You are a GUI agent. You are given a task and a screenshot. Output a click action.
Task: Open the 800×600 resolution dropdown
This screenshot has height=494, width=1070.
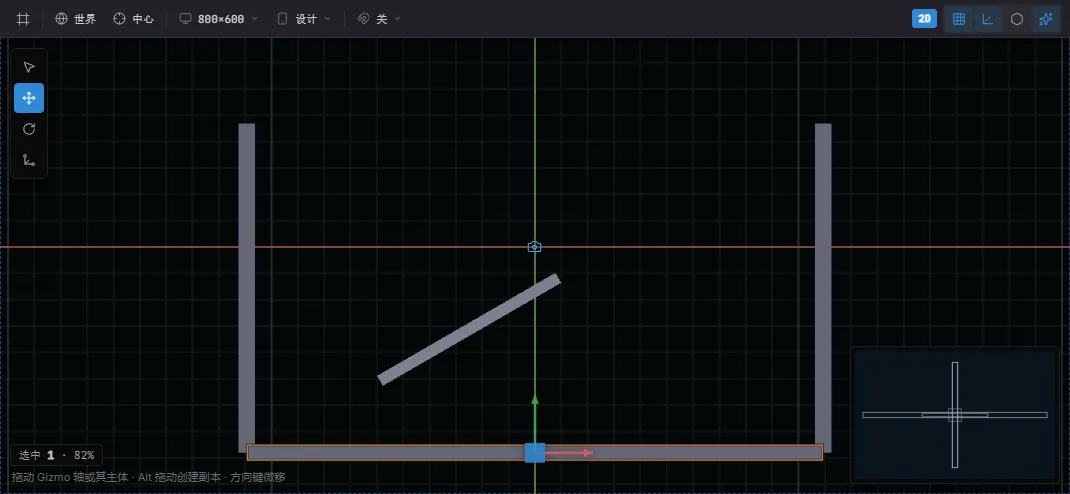pyautogui.click(x=219, y=19)
